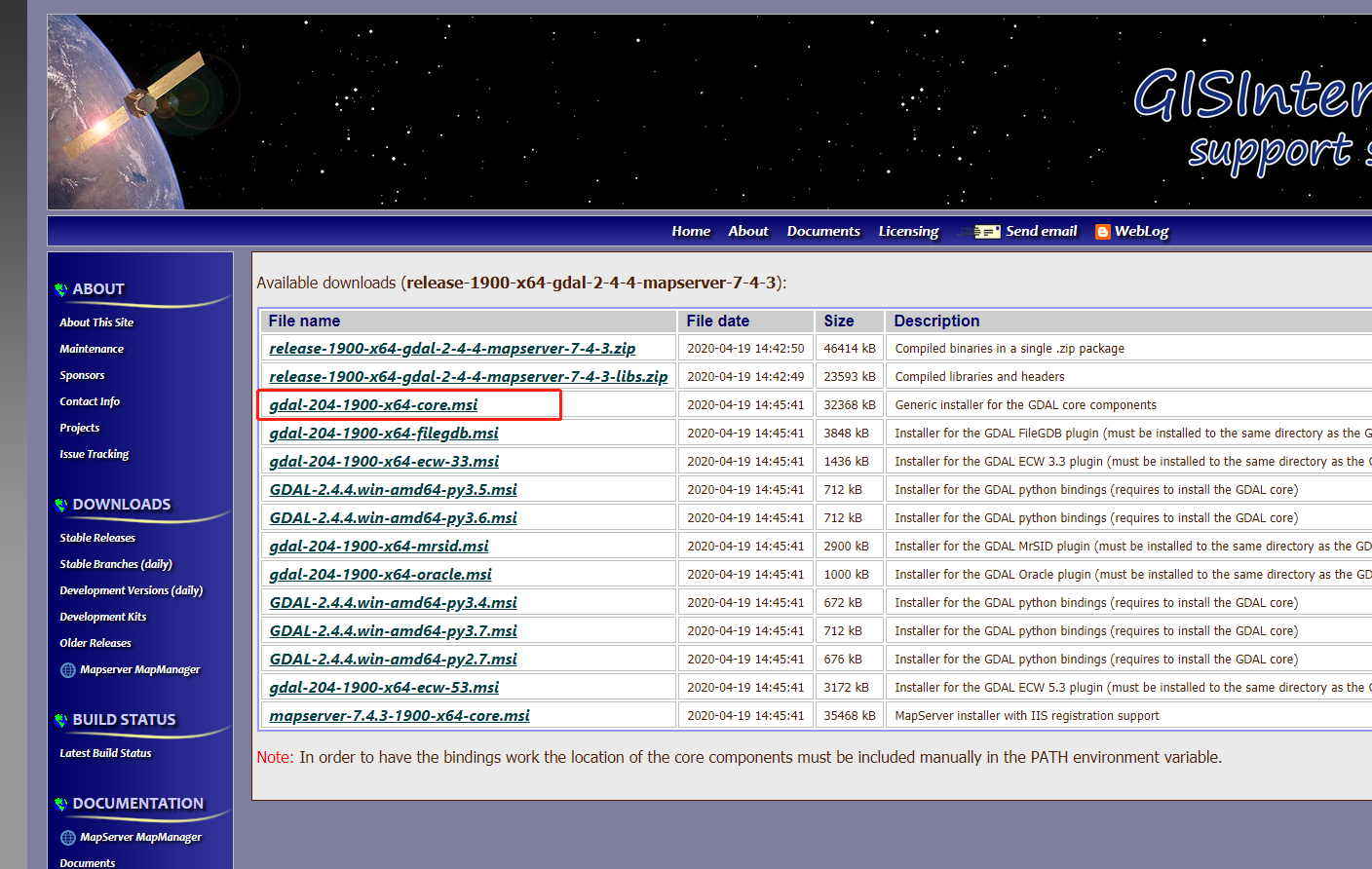
Task: Download gdal-204-1900-x64-mrsid.msi plugin
Action: (379, 546)
